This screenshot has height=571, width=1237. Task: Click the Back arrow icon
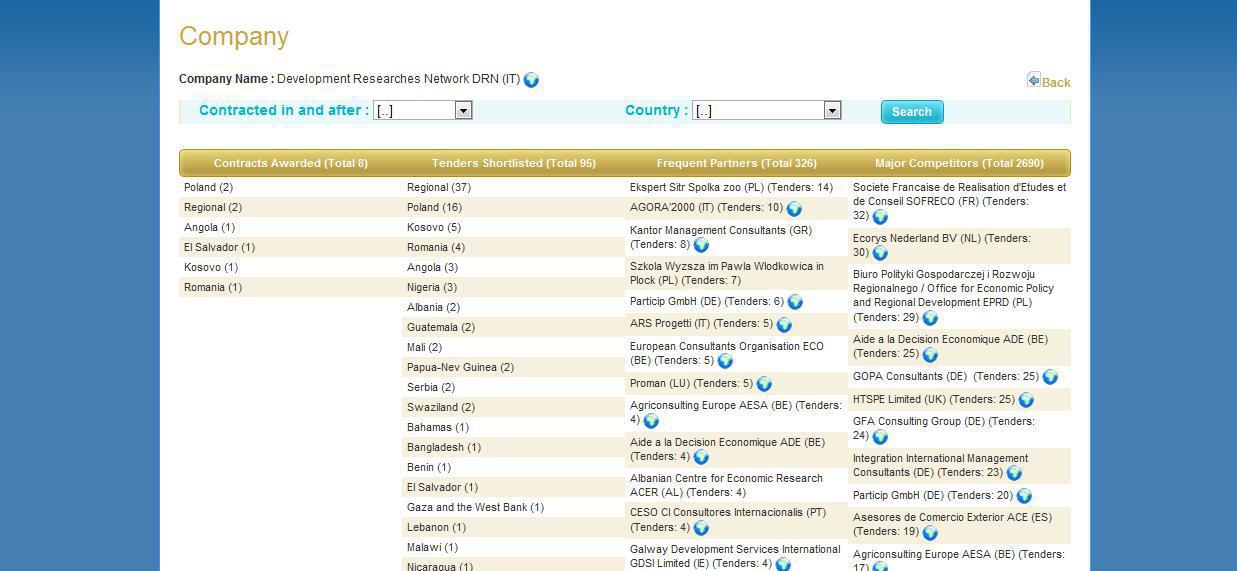click(1033, 80)
